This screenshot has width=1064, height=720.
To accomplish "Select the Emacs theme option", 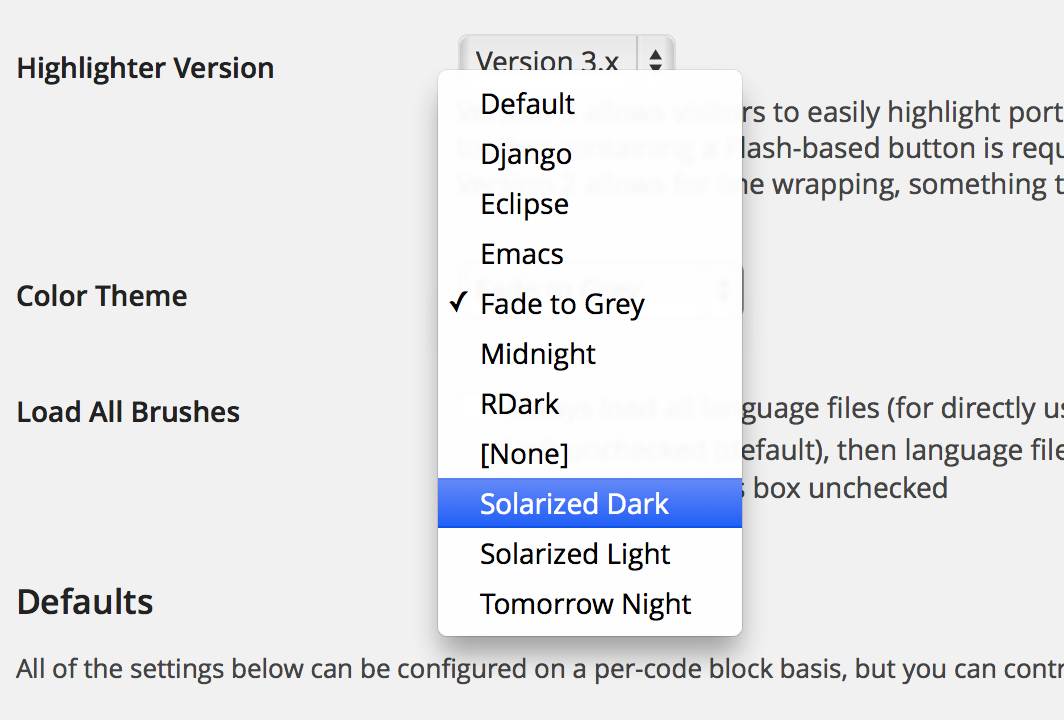I will click(x=522, y=254).
